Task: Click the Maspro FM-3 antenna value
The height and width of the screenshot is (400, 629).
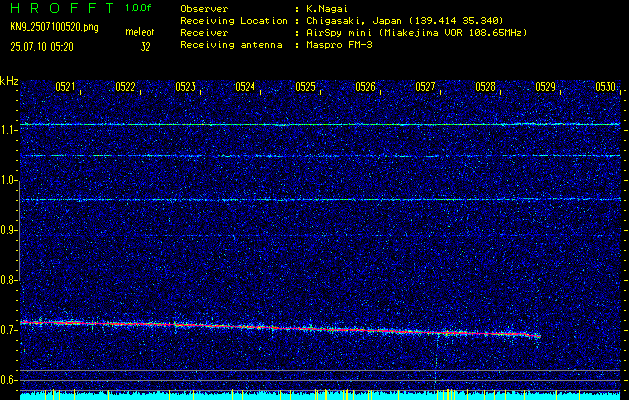Action: click(339, 45)
